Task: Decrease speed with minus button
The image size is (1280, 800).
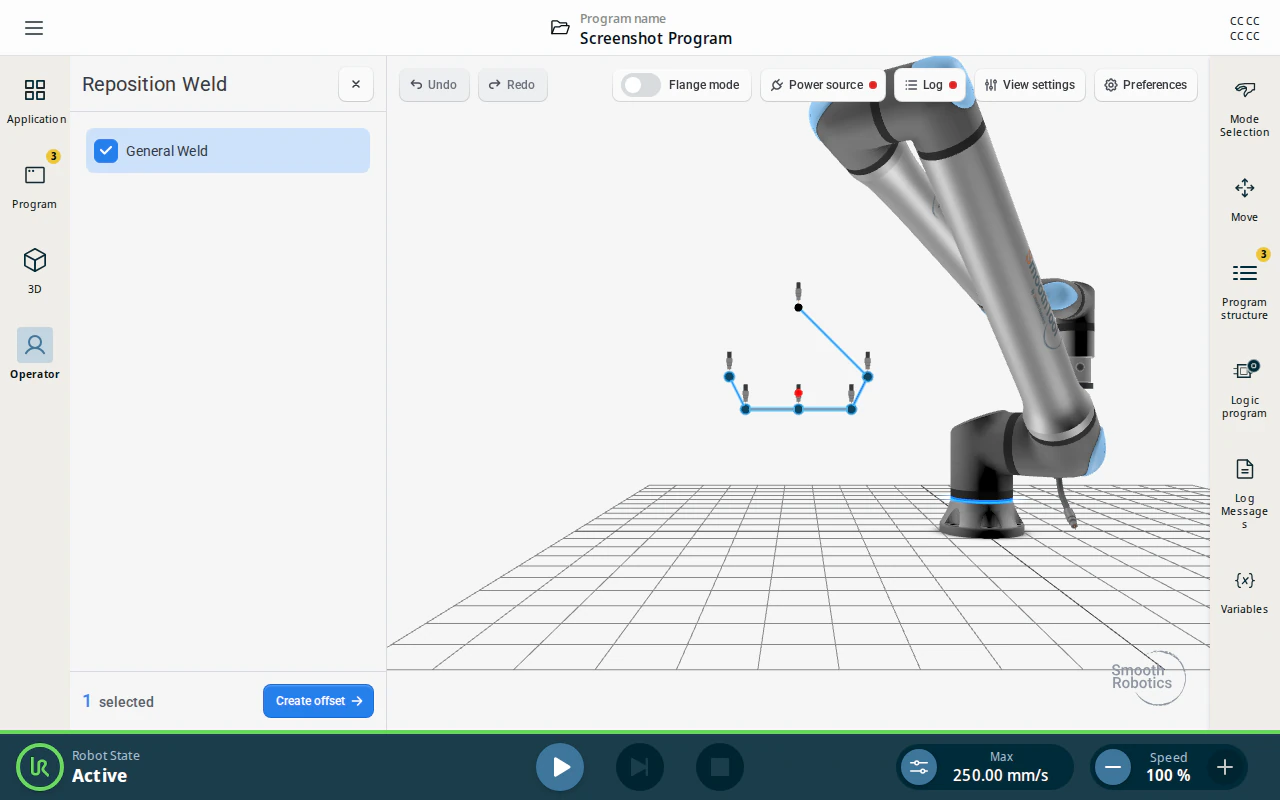Action: (x=1112, y=767)
